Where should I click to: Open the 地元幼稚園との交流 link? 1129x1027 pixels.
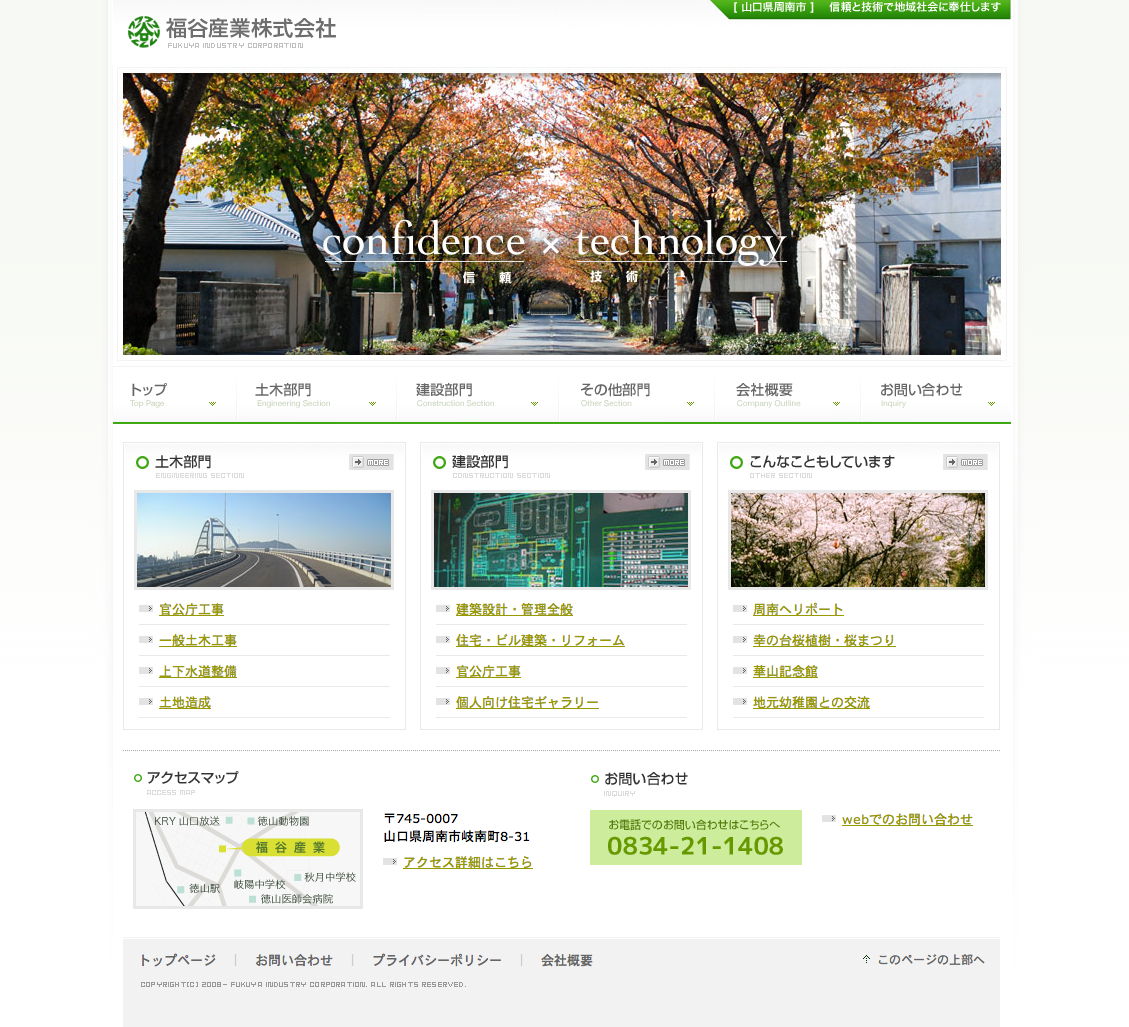click(x=811, y=702)
